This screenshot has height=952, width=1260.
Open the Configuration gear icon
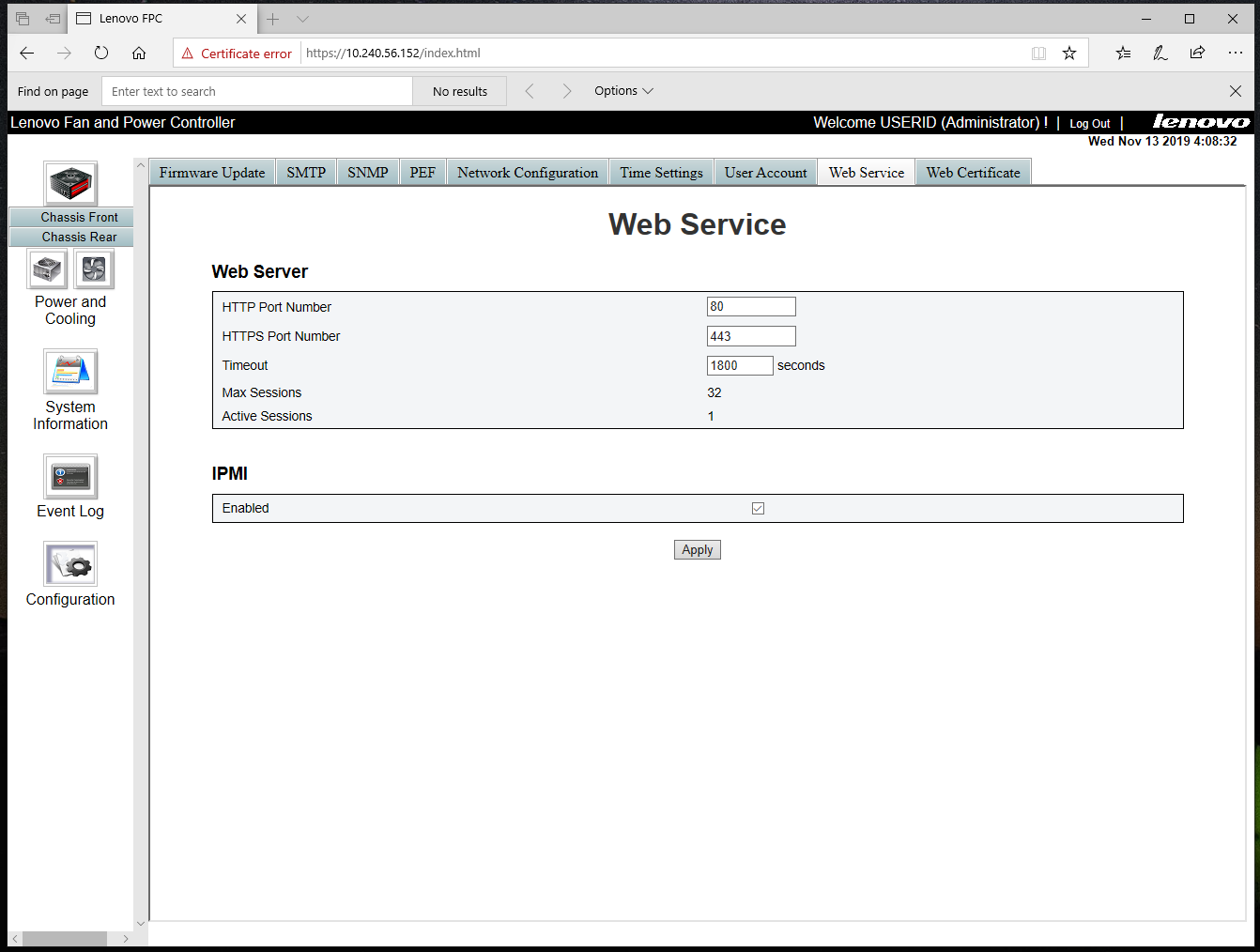tap(70, 563)
